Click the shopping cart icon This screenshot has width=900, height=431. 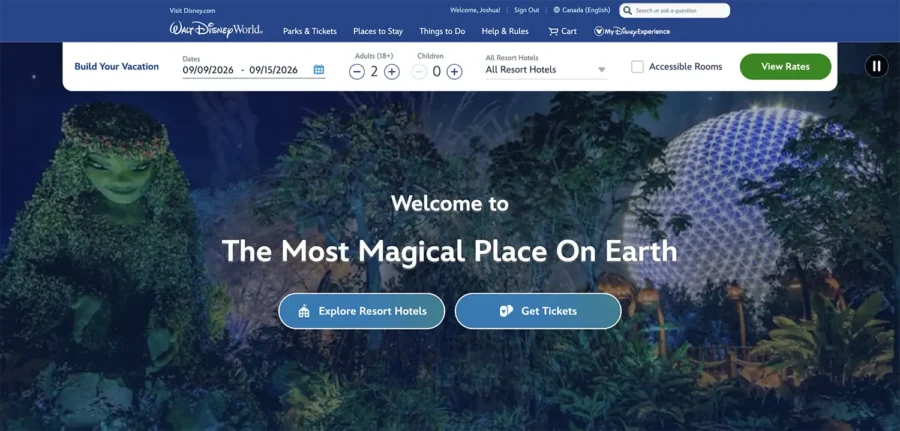(x=553, y=32)
